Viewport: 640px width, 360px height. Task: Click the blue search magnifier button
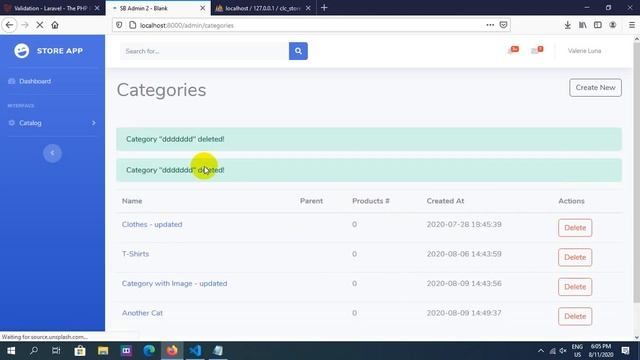click(x=298, y=51)
